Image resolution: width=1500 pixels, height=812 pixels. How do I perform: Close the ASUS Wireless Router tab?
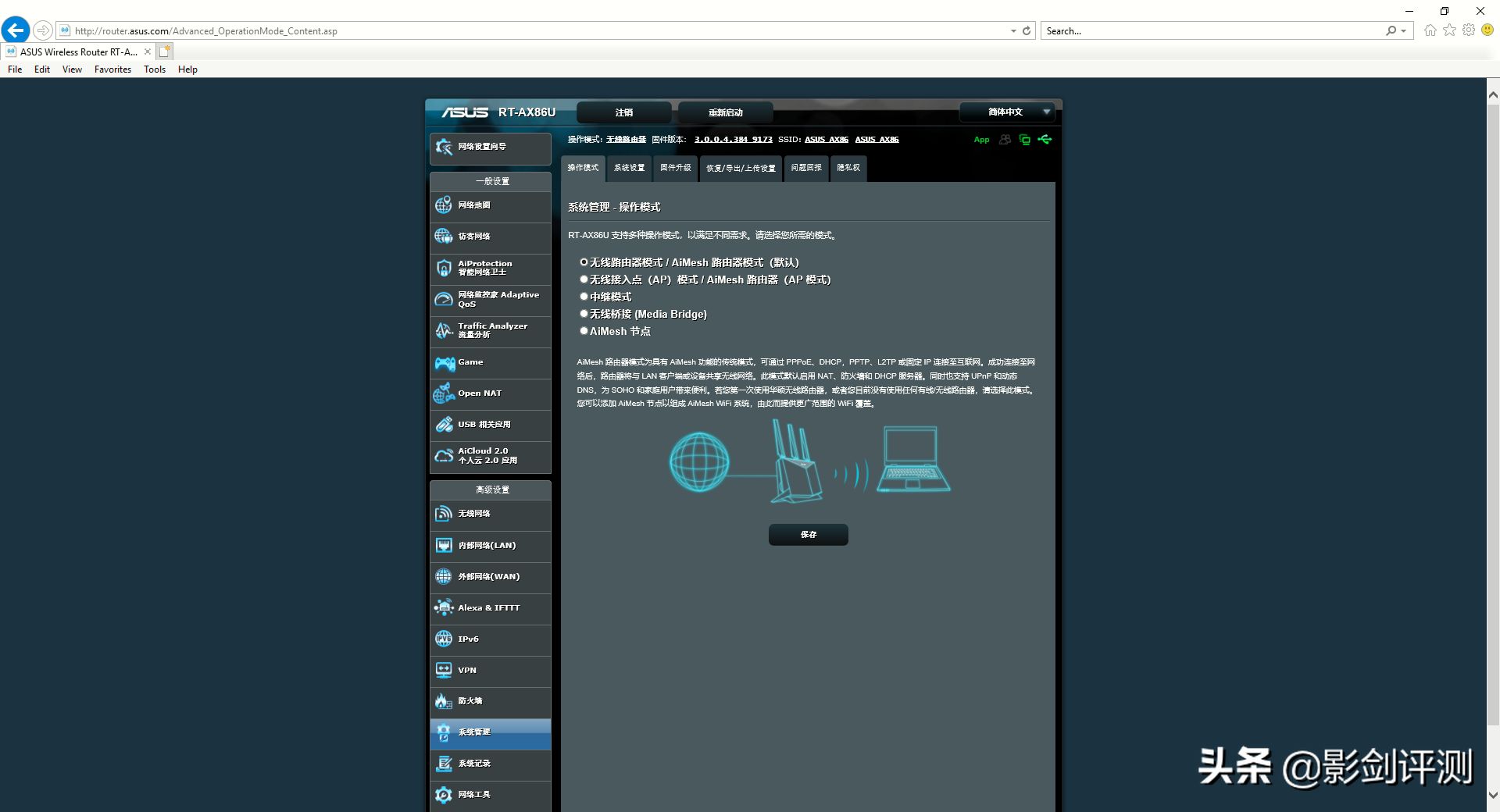tap(147, 52)
